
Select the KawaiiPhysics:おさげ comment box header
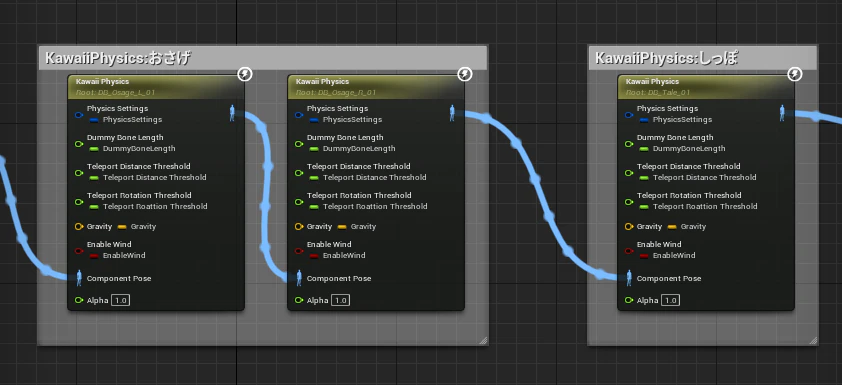pyautogui.click(x=263, y=57)
